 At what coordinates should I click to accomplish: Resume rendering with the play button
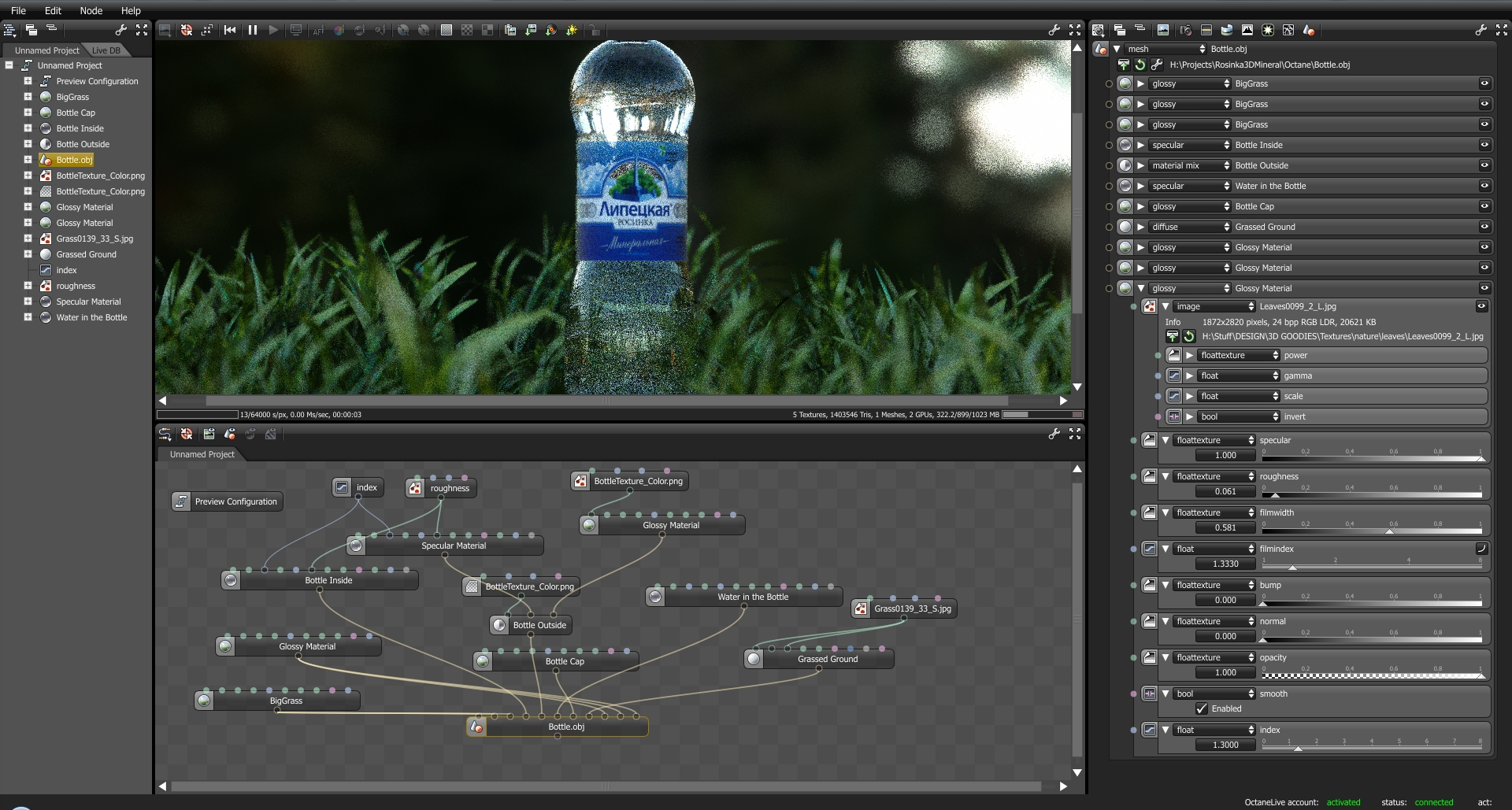(273, 30)
